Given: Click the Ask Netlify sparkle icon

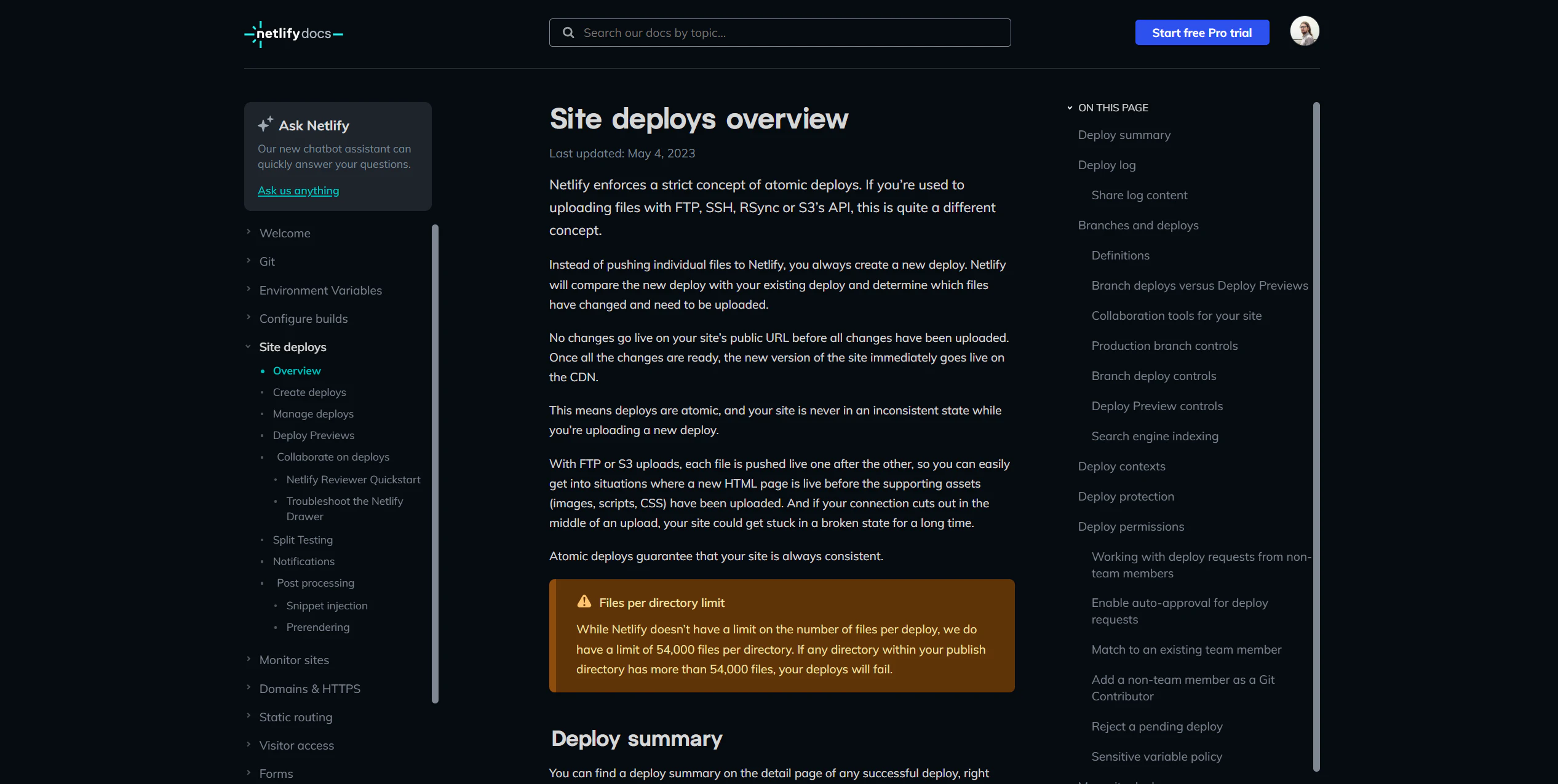Looking at the screenshot, I should coord(265,124).
